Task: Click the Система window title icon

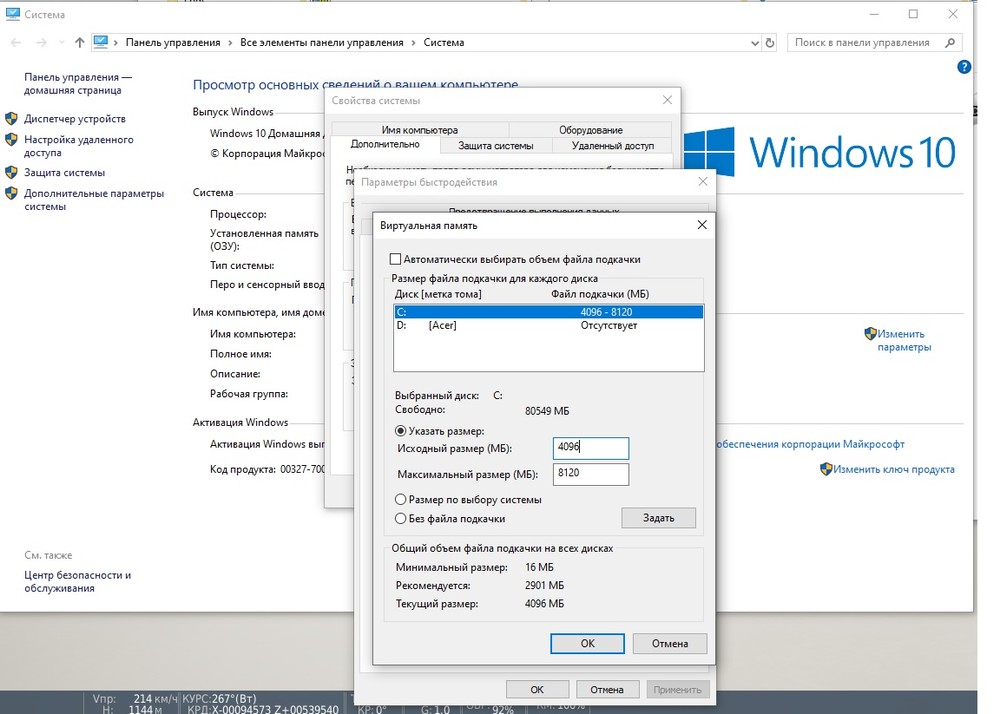Action: coord(13,13)
